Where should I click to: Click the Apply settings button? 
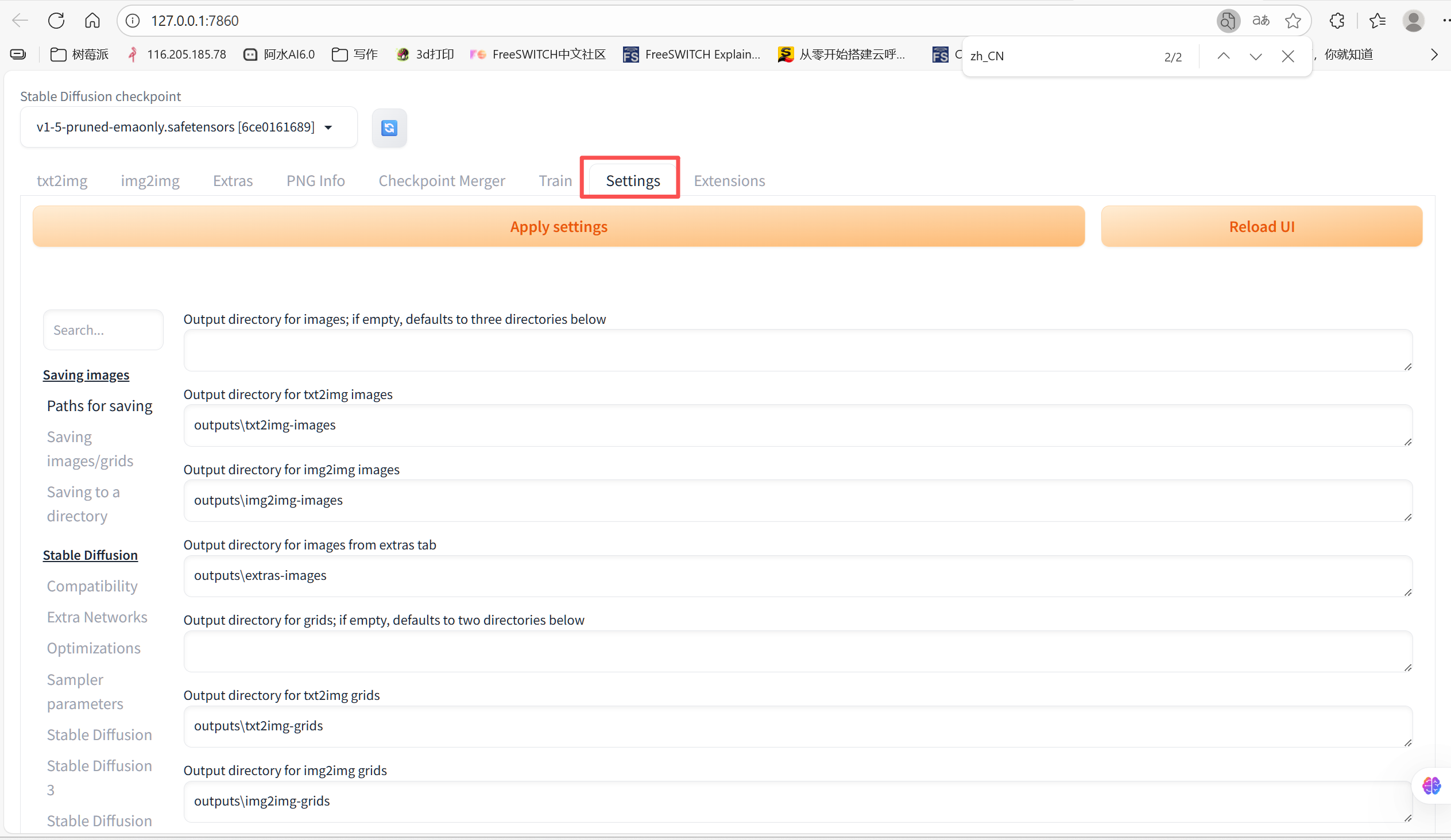(558, 226)
